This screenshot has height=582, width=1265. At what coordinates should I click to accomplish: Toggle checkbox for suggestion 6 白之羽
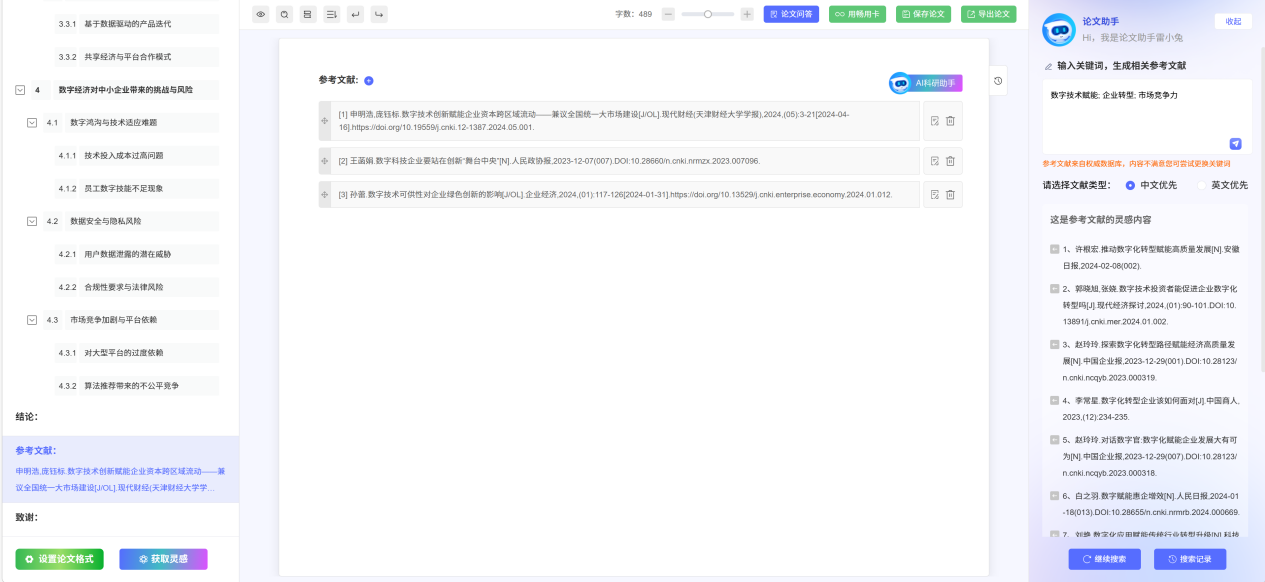1054,495
